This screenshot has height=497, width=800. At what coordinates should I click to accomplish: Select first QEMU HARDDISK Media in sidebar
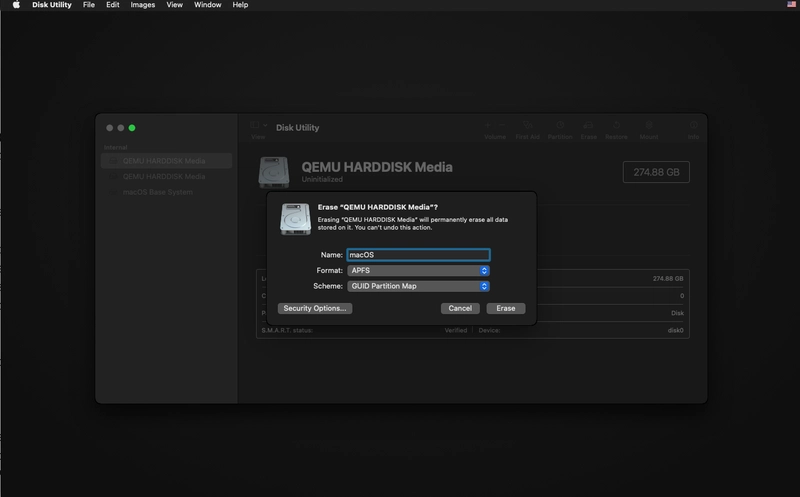point(166,161)
